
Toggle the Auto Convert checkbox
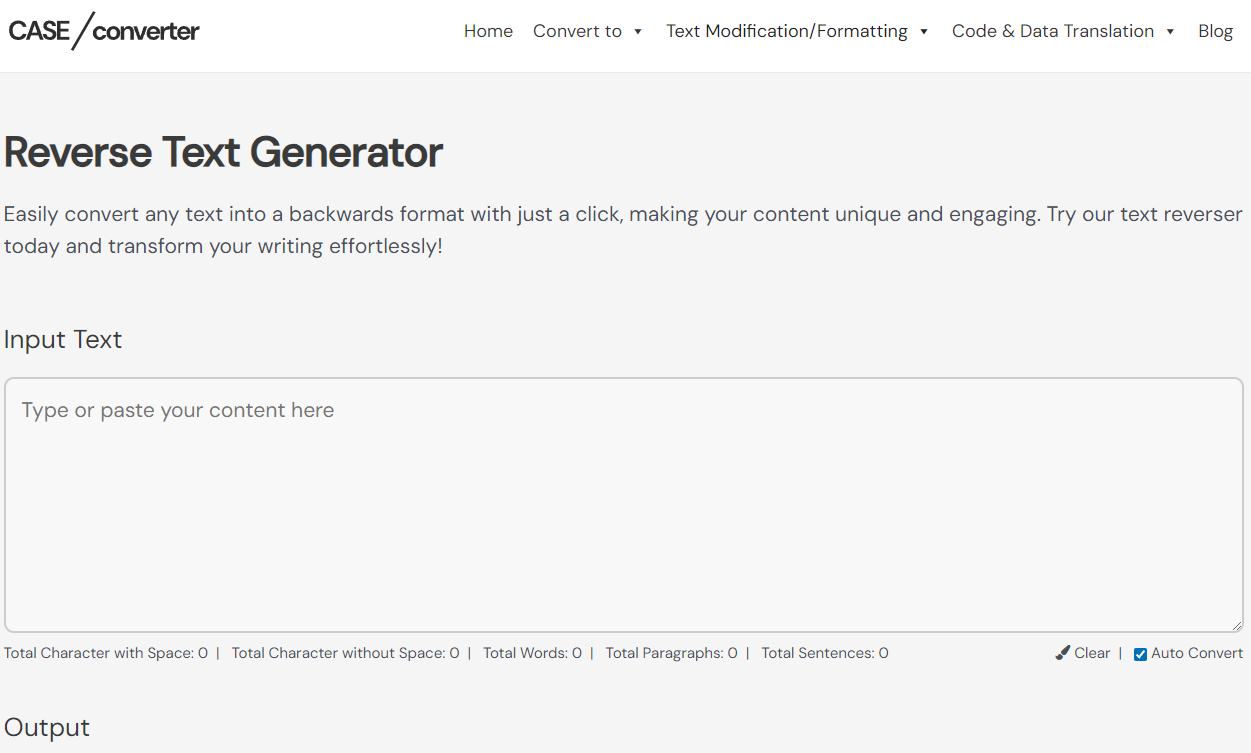(x=1140, y=654)
